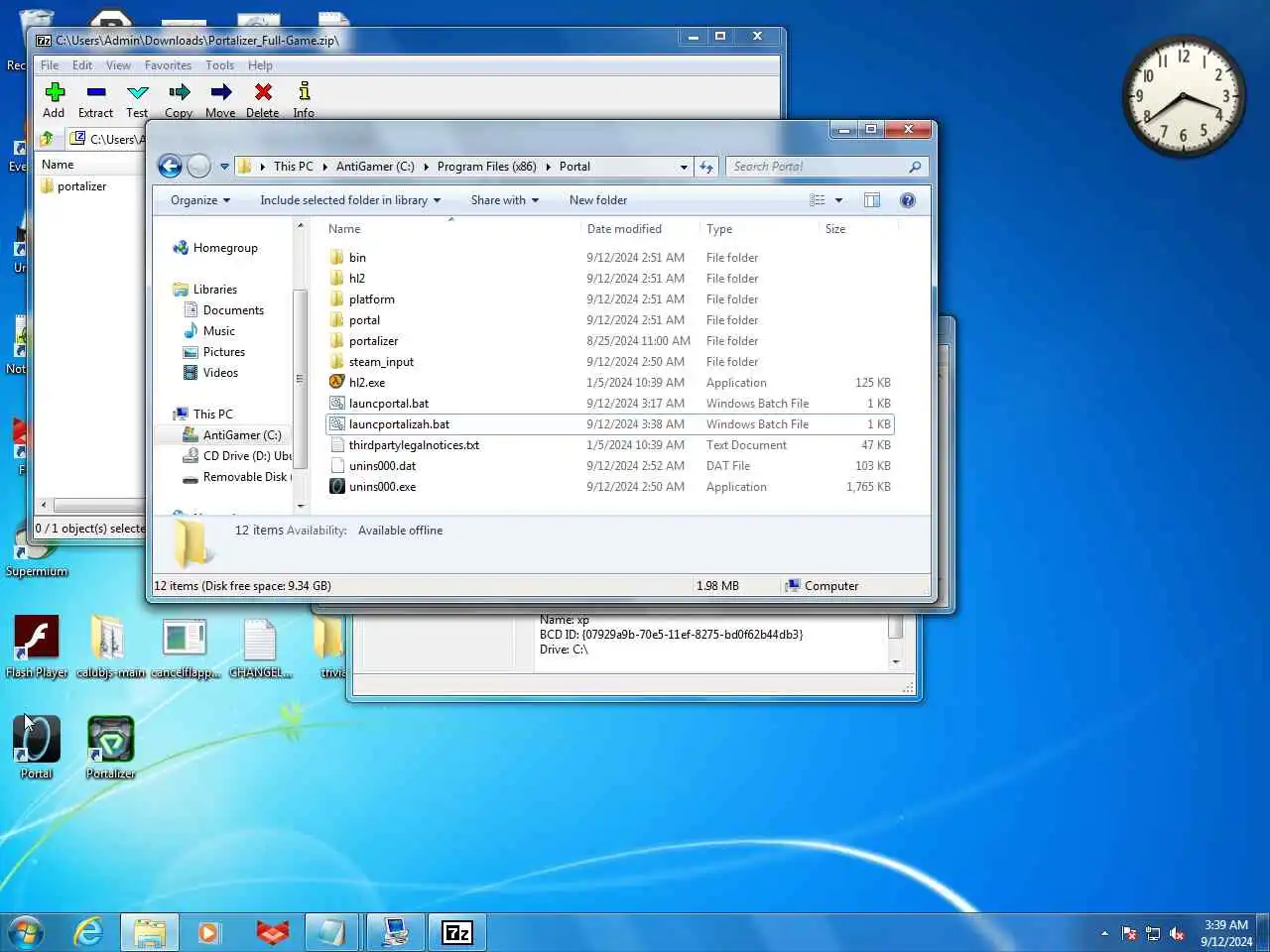Expand the arrow after Program Files (x86) breadcrumb
This screenshot has height=952, width=1270.
(548, 167)
